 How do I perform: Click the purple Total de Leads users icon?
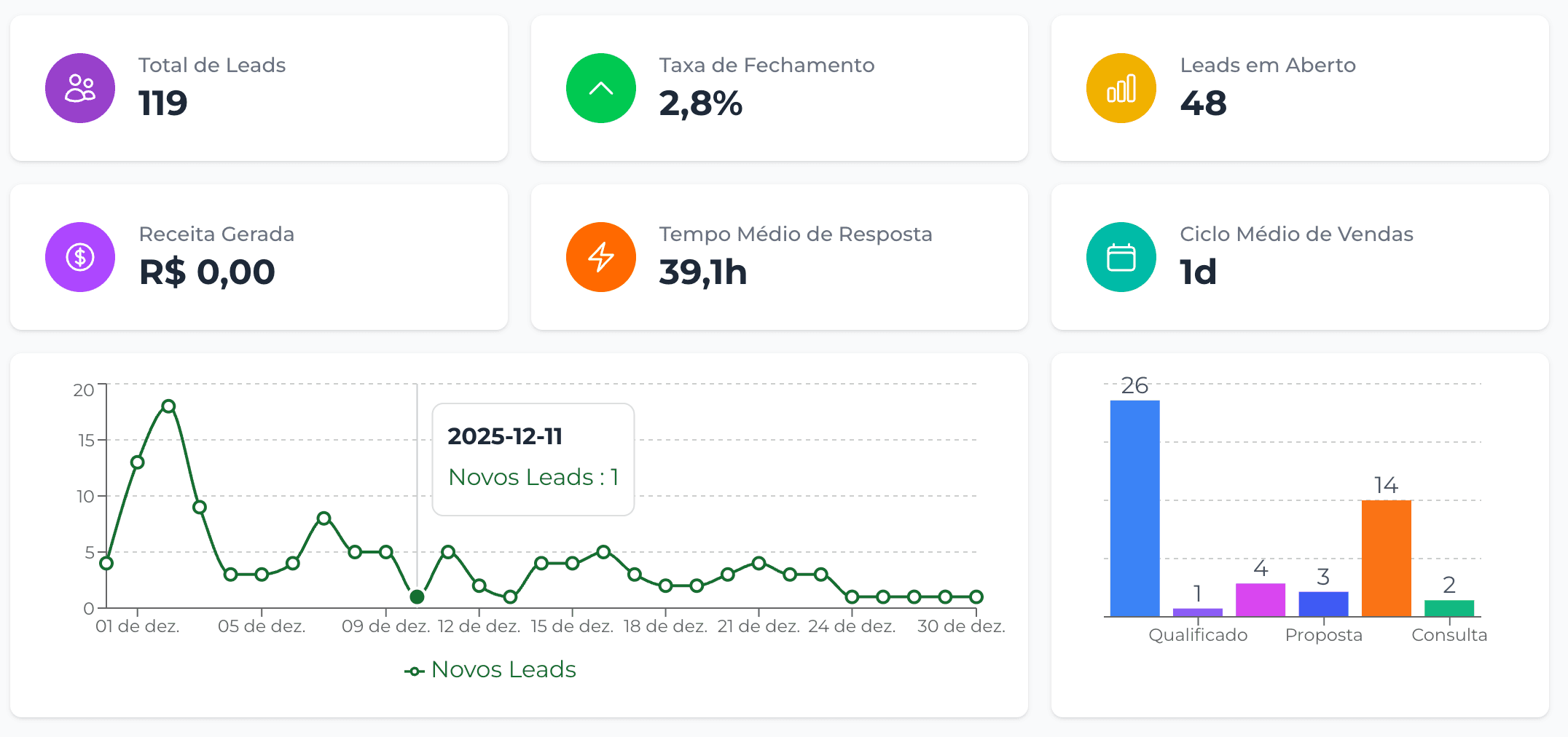pyautogui.click(x=80, y=87)
